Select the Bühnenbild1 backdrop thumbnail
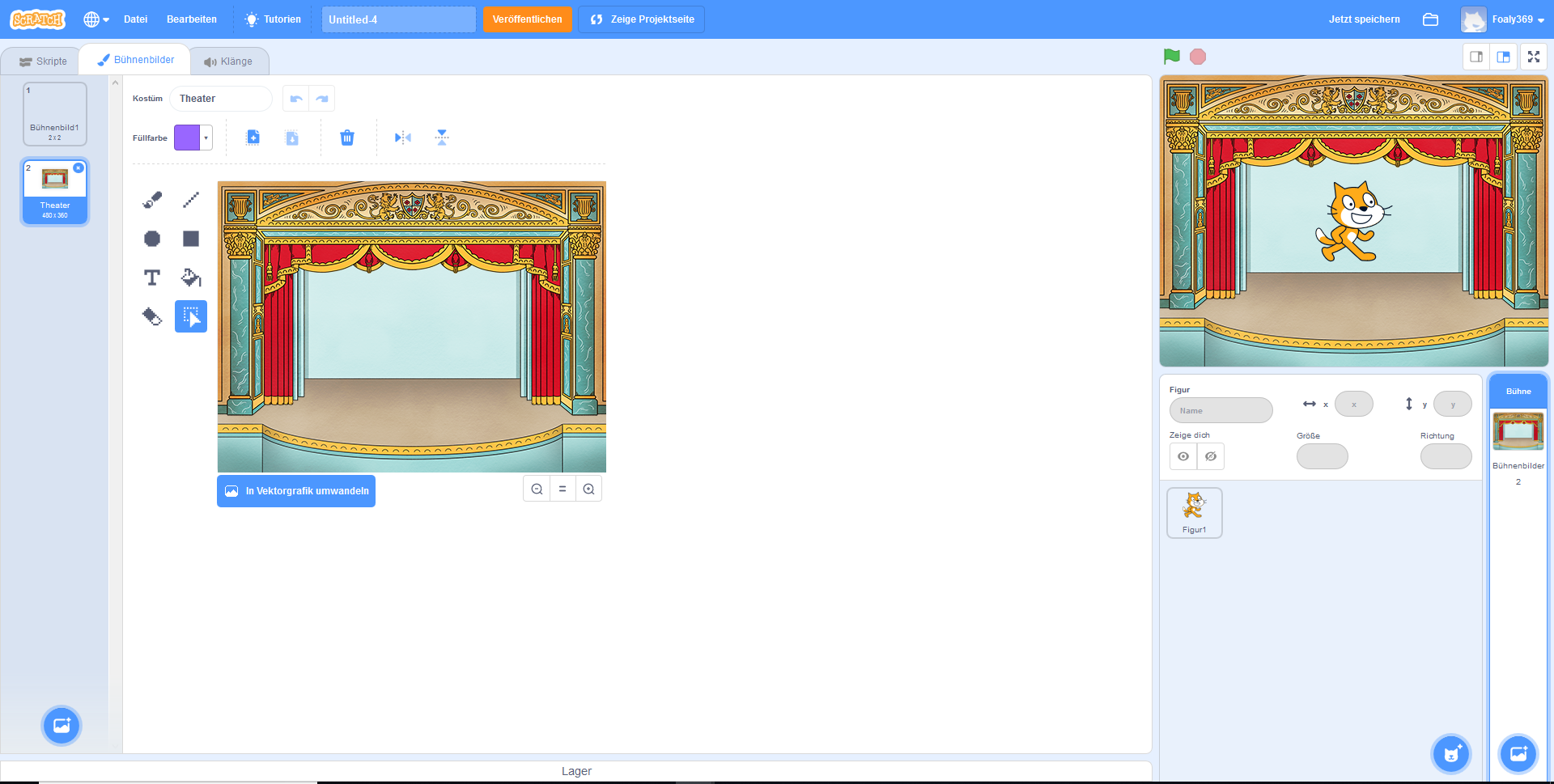Screen dimensions: 1554x784 coord(55,113)
